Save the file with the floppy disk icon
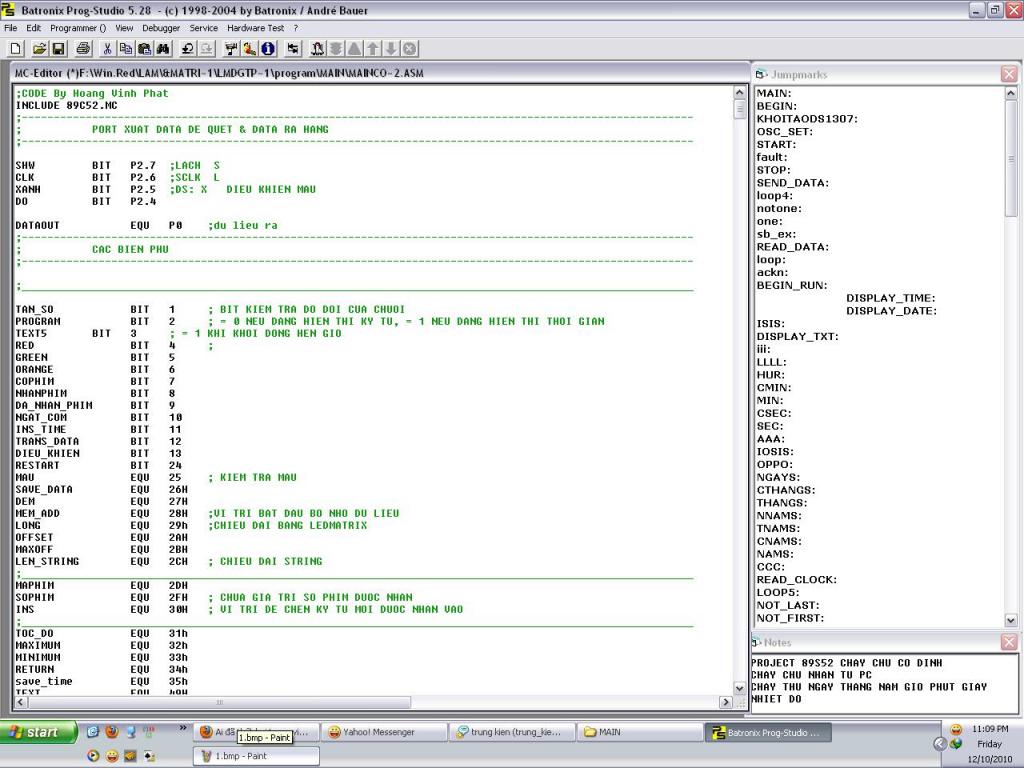1024x768 pixels. pos(58,48)
